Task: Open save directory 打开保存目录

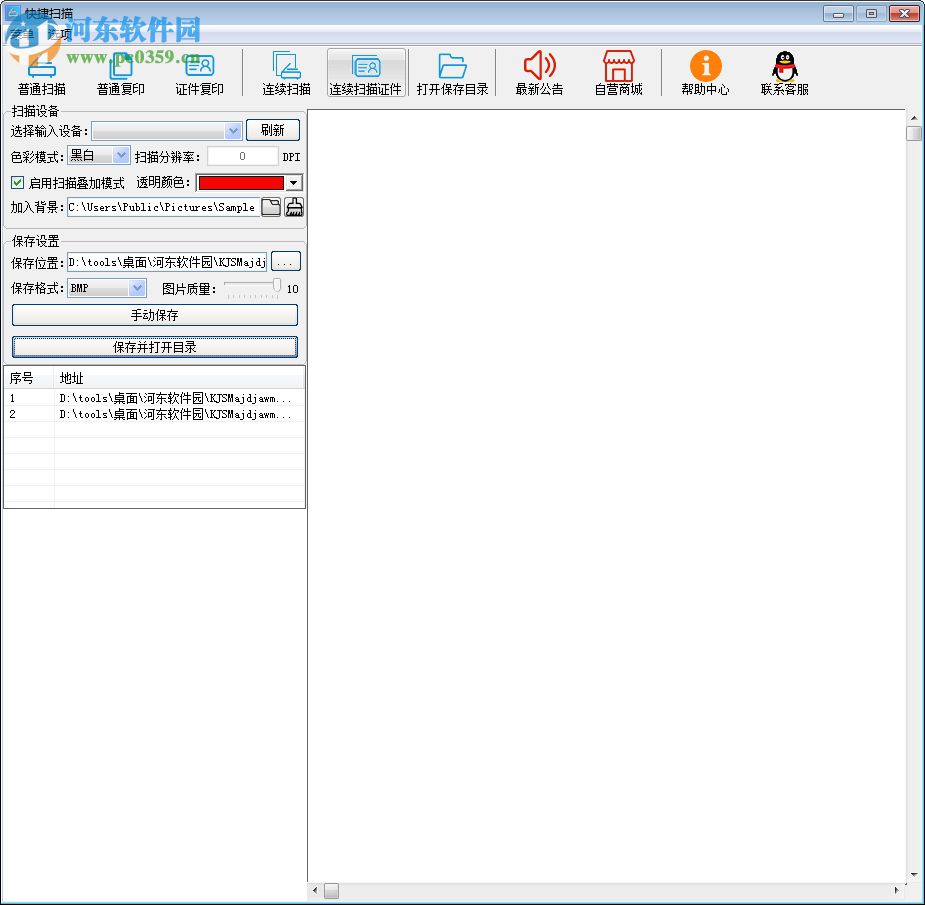Action: click(x=452, y=73)
